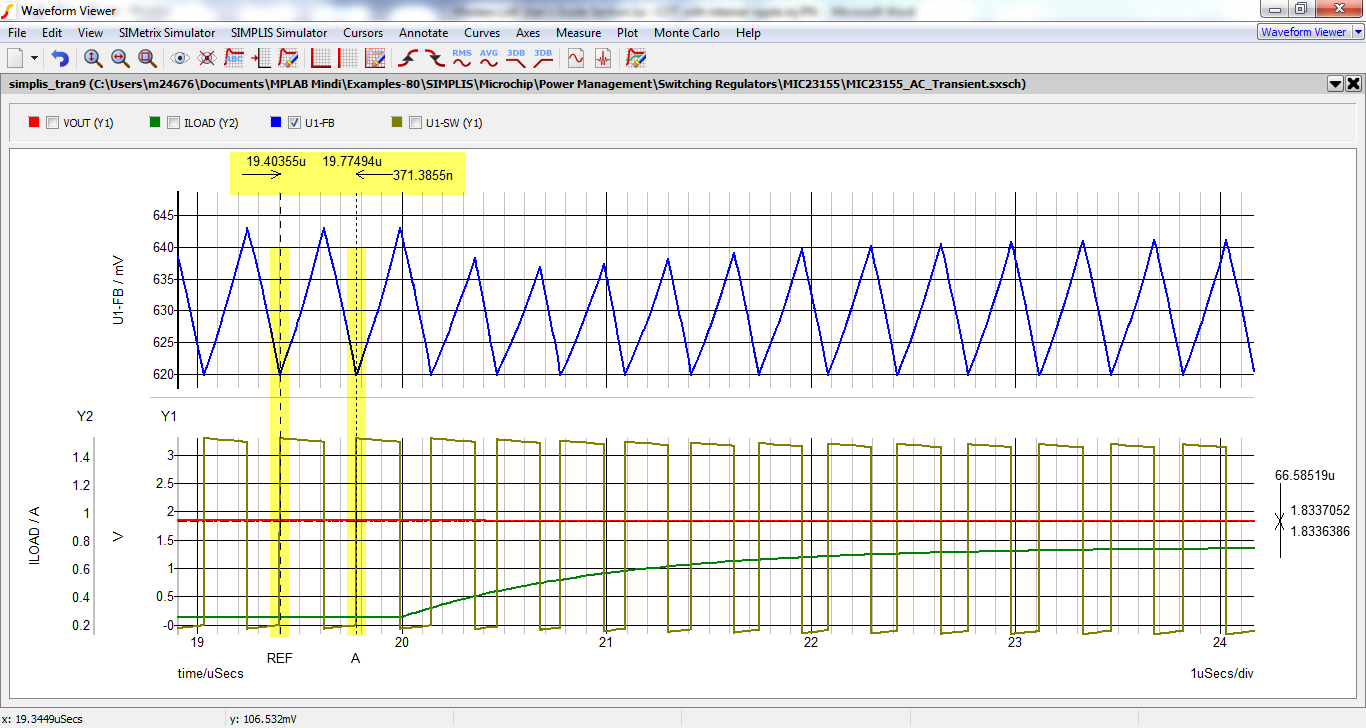Screen dimensions: 1366x728
Task: Click the AVG measurement icon
Action: point(489,58)
